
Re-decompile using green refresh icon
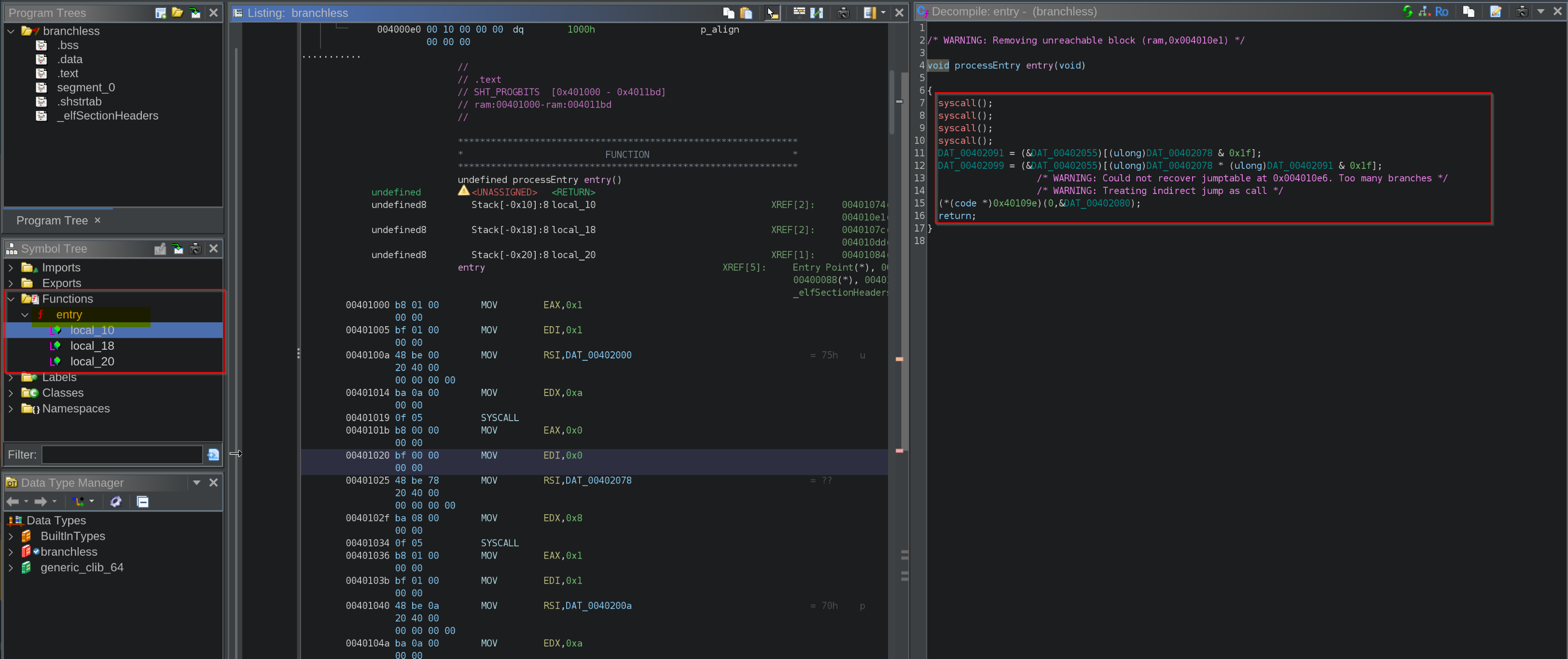point(1407,12)
